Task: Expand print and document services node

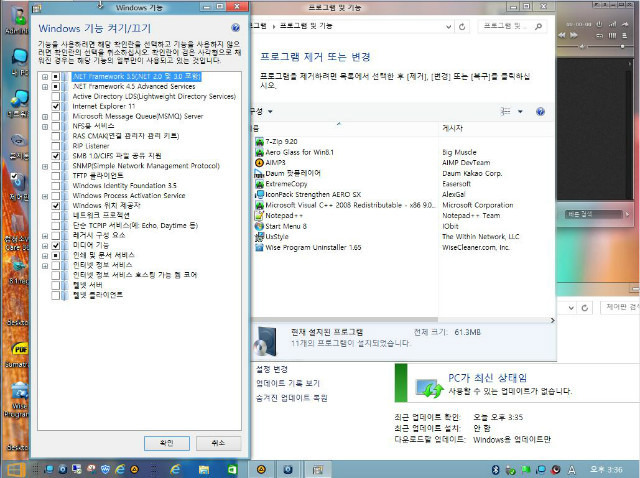Action: (x=45, y=256)
